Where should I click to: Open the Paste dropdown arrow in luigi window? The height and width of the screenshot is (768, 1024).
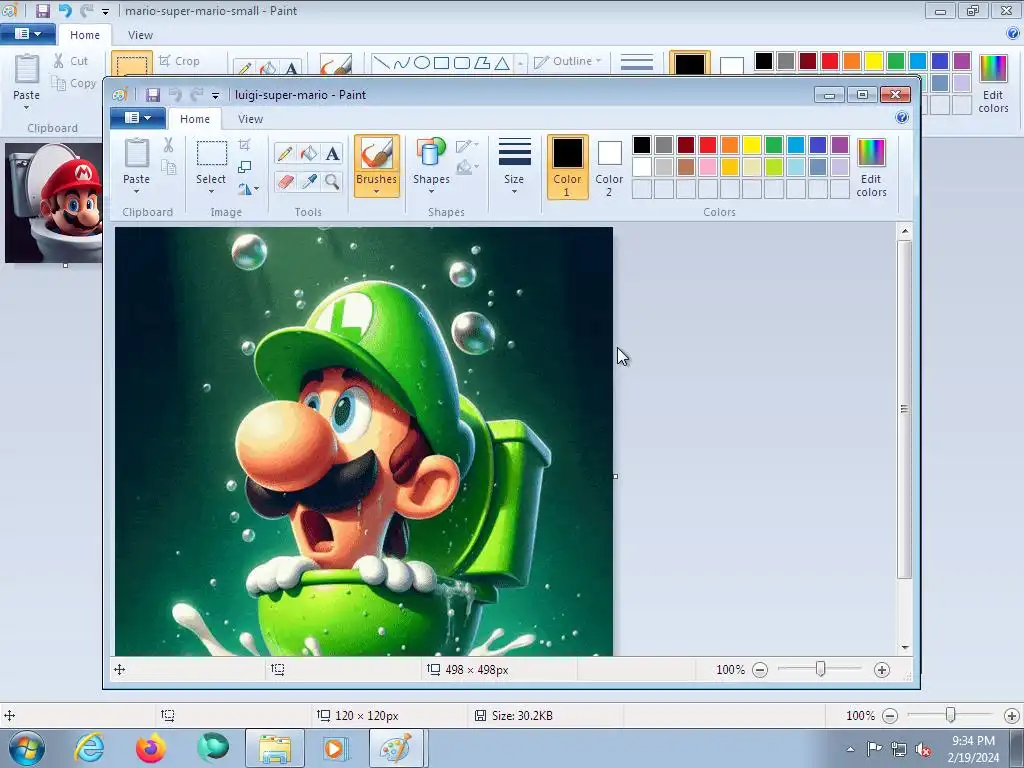tap(136, 191)
